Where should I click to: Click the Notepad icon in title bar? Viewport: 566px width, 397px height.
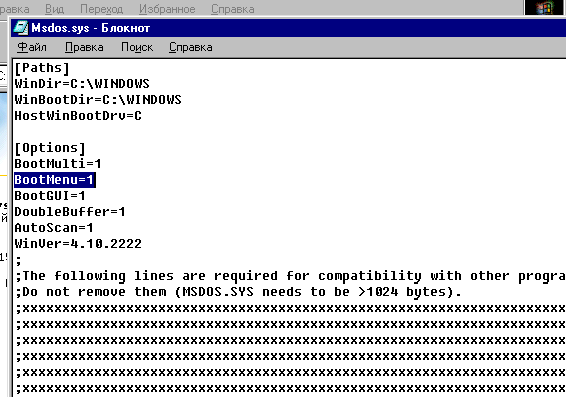(x=20, y=28)
